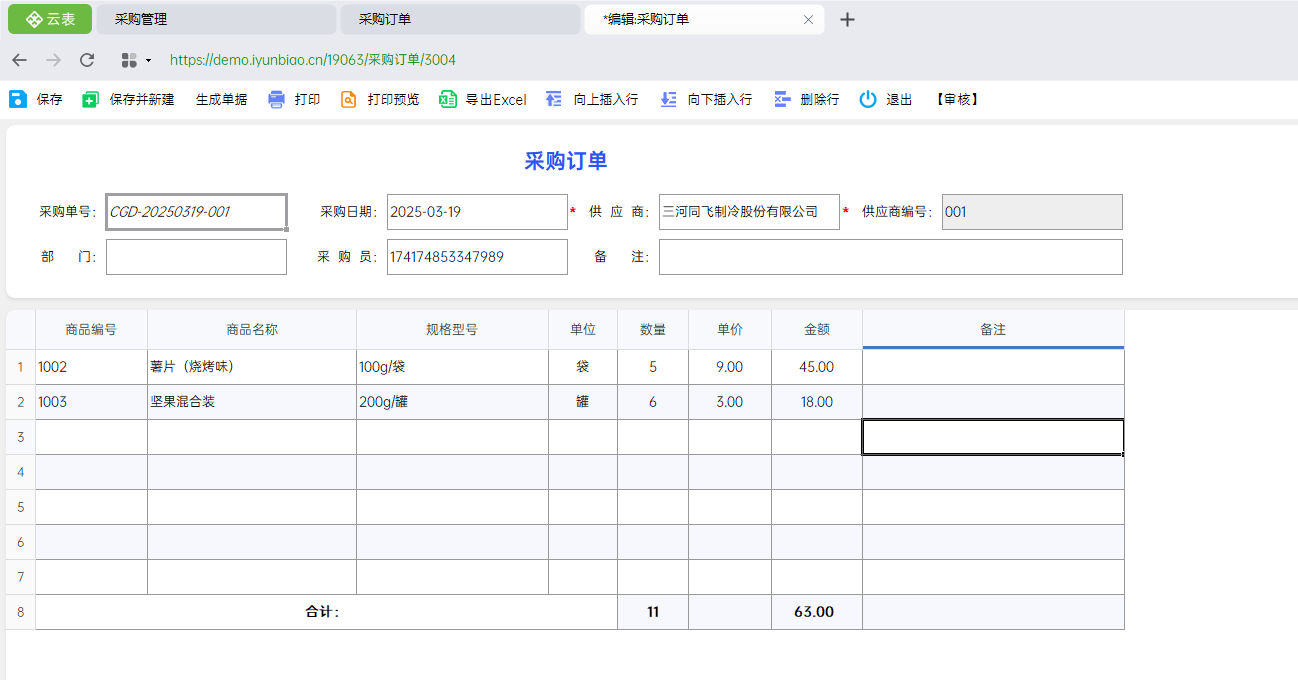Select the *编辑:采购订单 tab
The height and width of the screenshot is (680, 1298).
[x=704, y=19]
